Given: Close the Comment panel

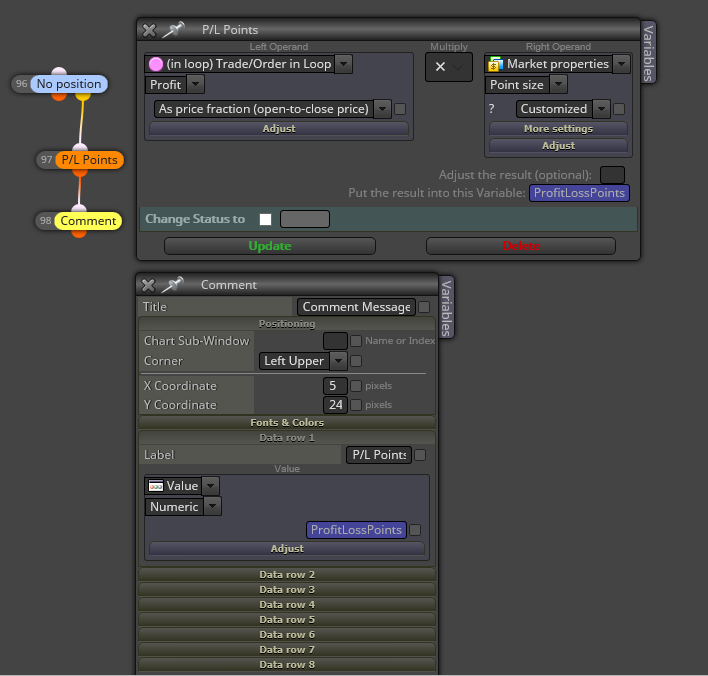Looking at the screenshot, I should pyautogui.click(x=148, y=285).
